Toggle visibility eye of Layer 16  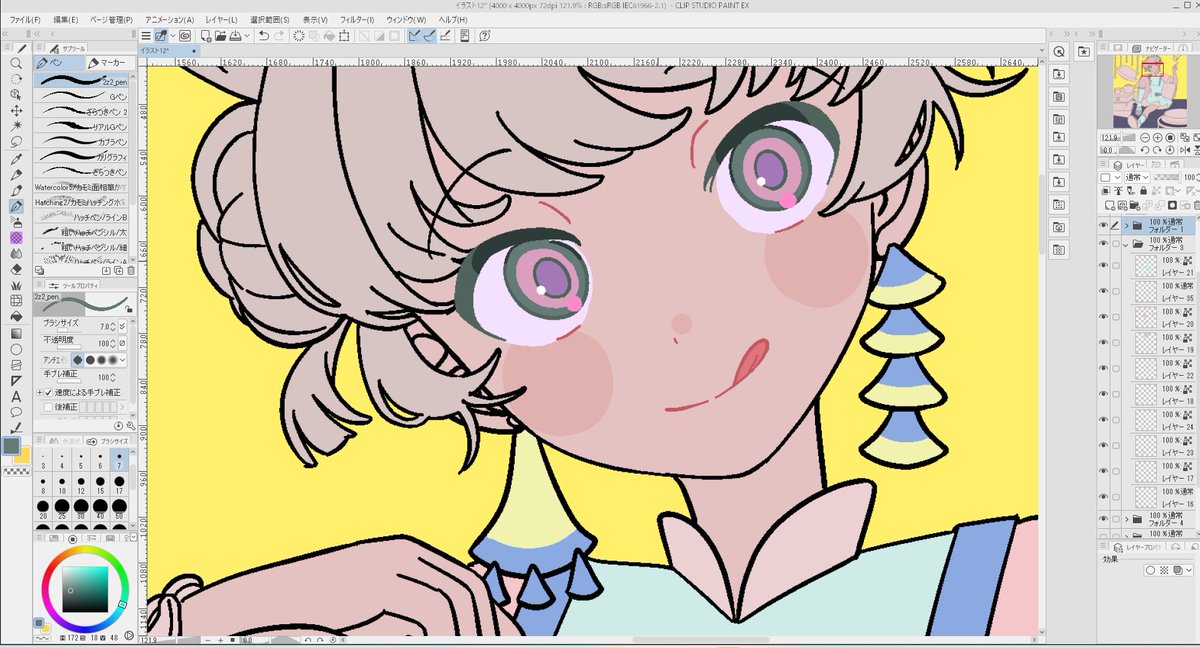[x=1103, y=497]
